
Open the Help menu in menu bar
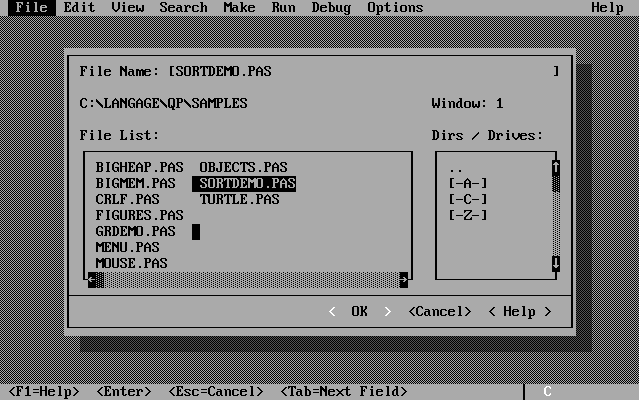click(607, 7)
